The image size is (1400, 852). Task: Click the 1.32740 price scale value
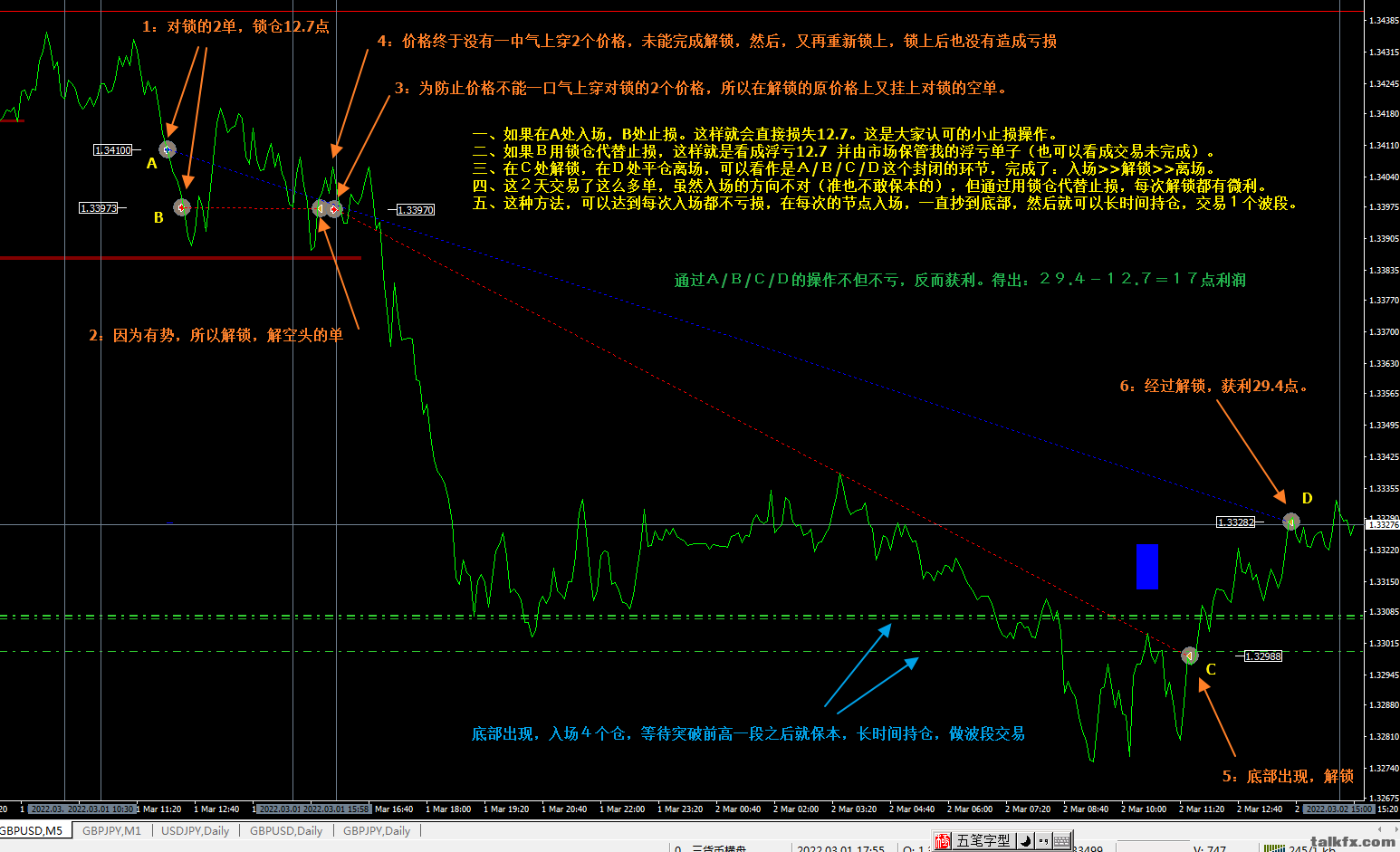coord(1383,768)
